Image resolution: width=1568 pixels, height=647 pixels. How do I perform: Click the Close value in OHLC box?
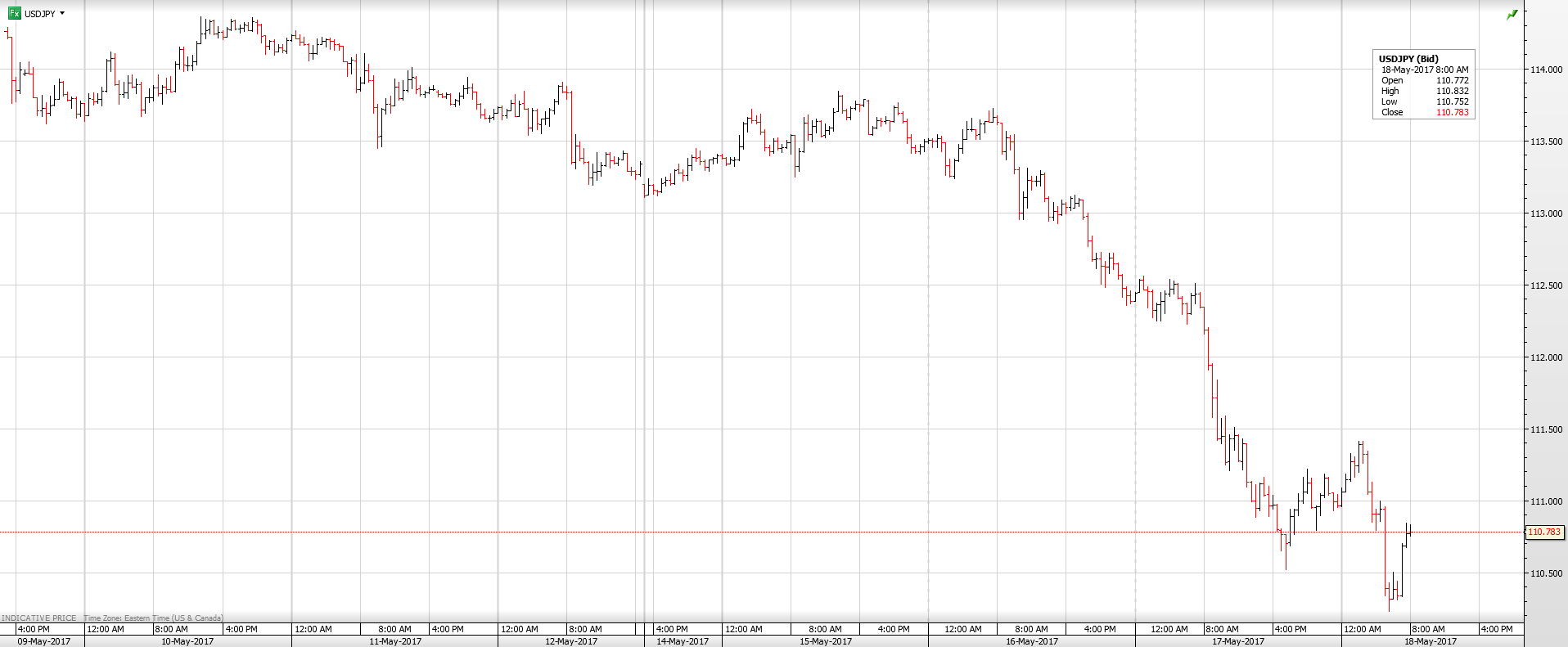coord(1452,113)
